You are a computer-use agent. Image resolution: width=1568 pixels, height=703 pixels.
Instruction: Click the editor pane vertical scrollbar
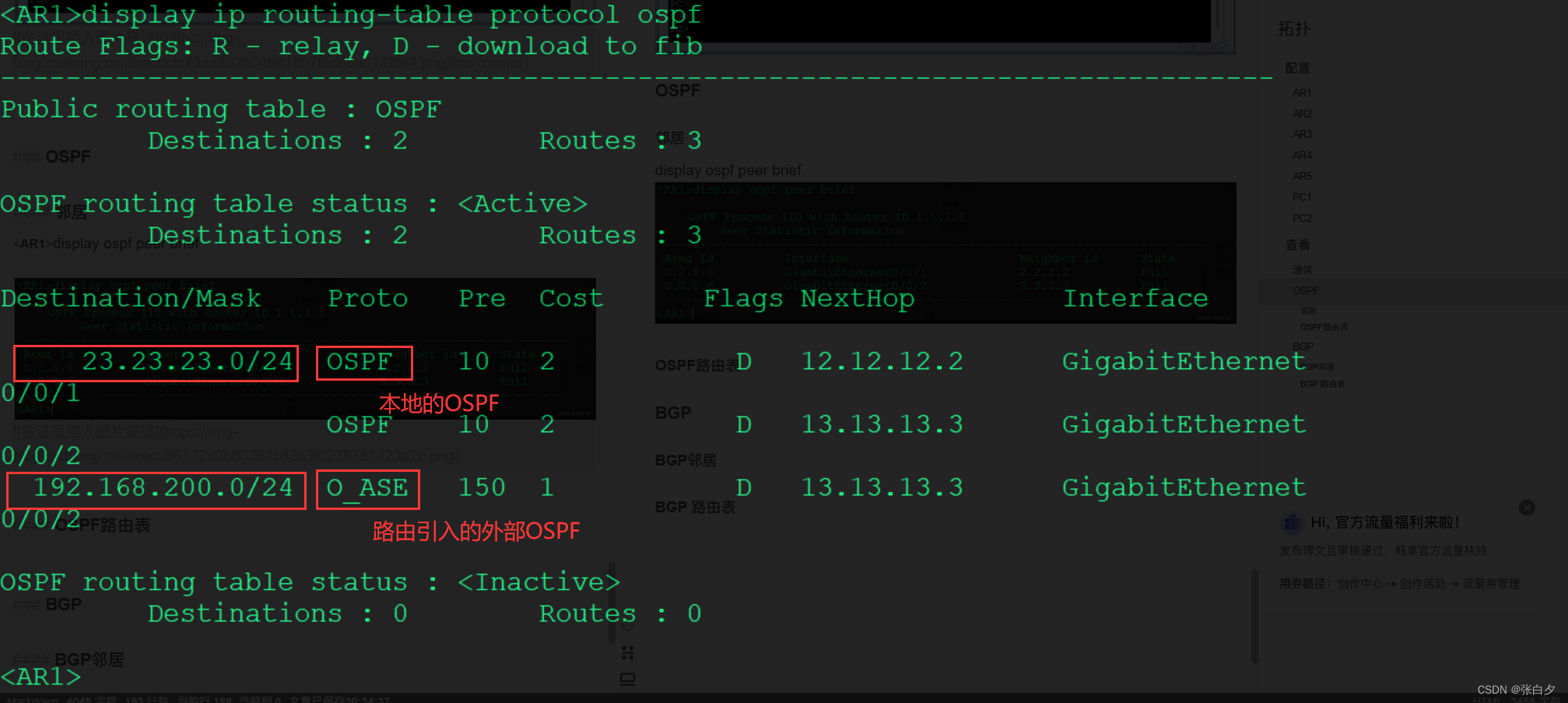coord(612,603)
